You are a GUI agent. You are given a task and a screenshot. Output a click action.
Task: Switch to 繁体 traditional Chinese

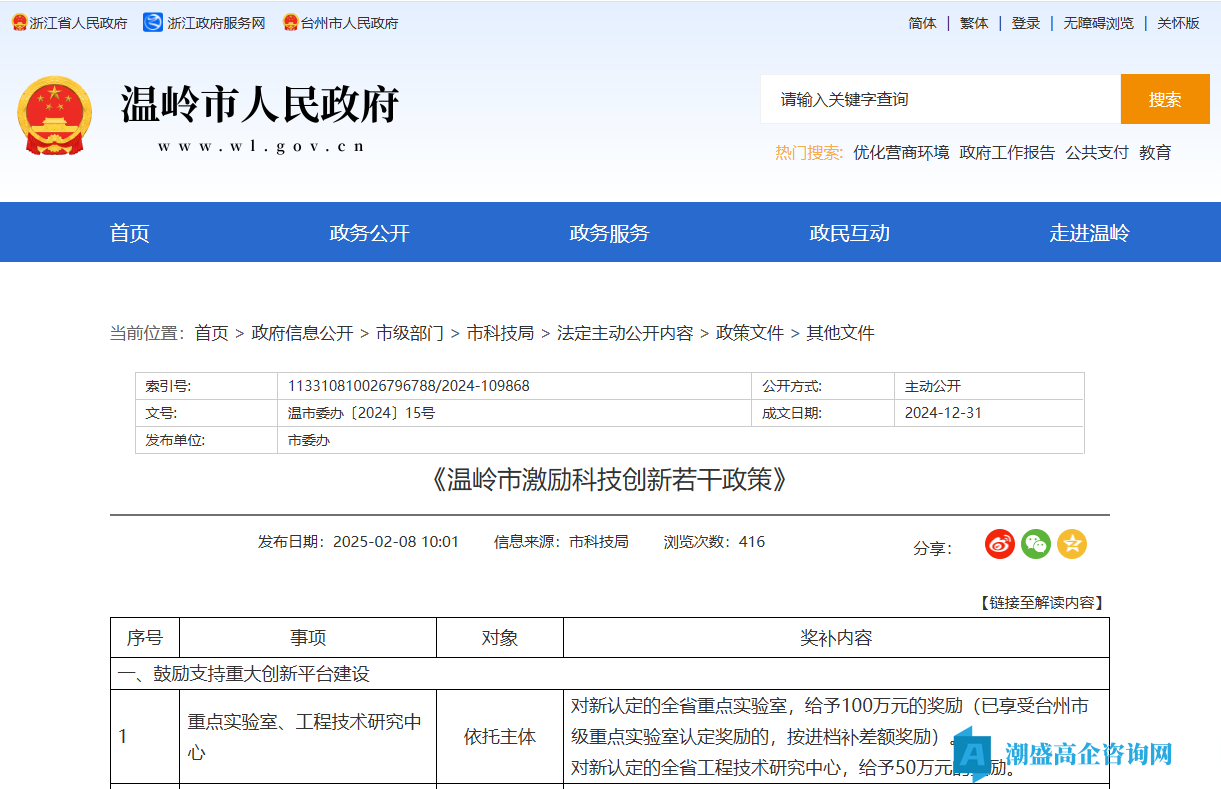974,23
